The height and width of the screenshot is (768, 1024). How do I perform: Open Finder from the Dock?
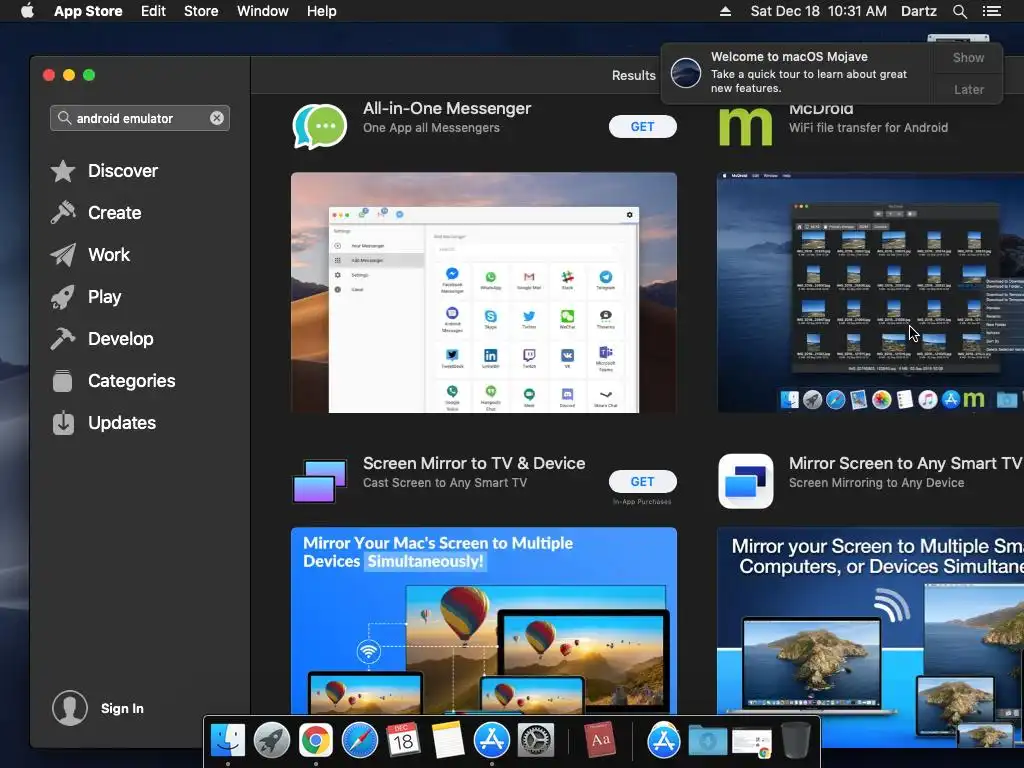coord(227,741)
